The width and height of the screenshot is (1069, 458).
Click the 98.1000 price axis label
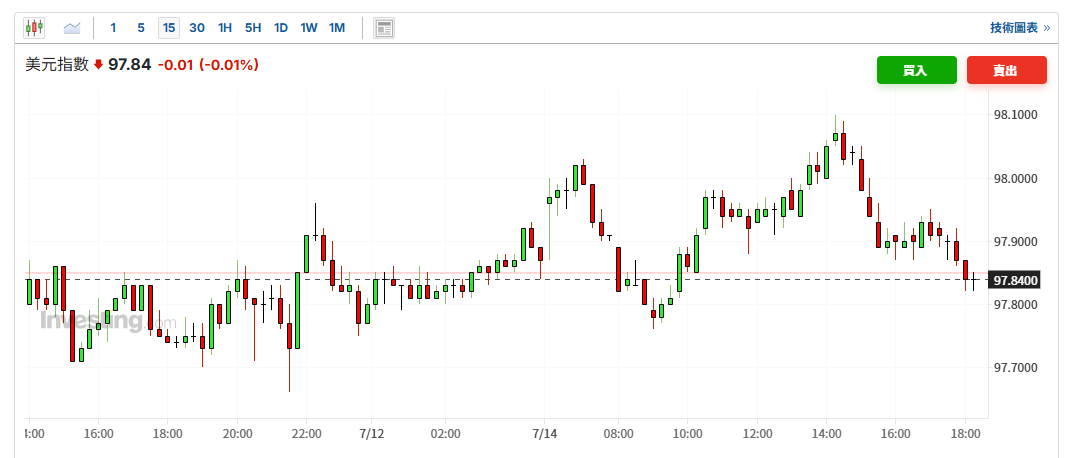pos(1015,115)
